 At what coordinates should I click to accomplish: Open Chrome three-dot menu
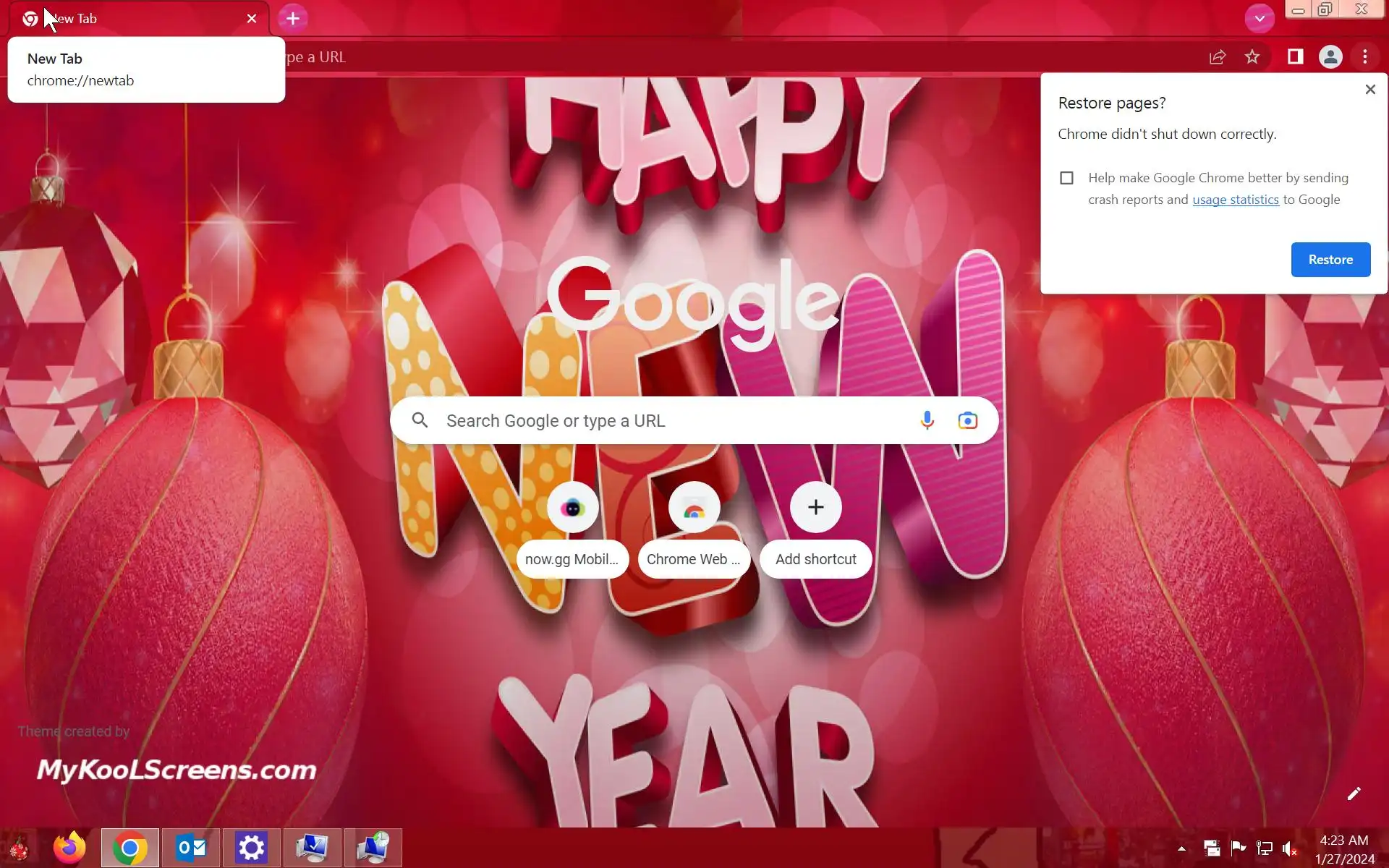pyautogui.click(x=1364, y=57)
